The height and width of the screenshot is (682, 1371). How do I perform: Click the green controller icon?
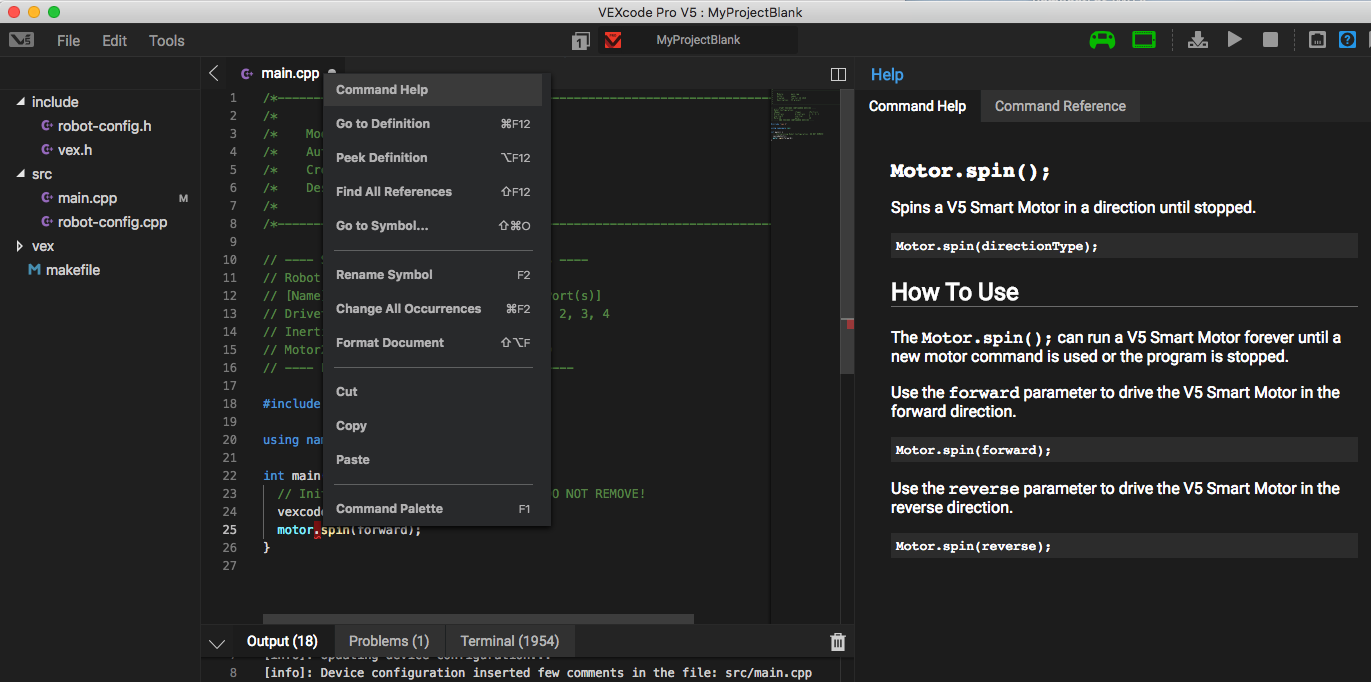[x=1102, y=40]
